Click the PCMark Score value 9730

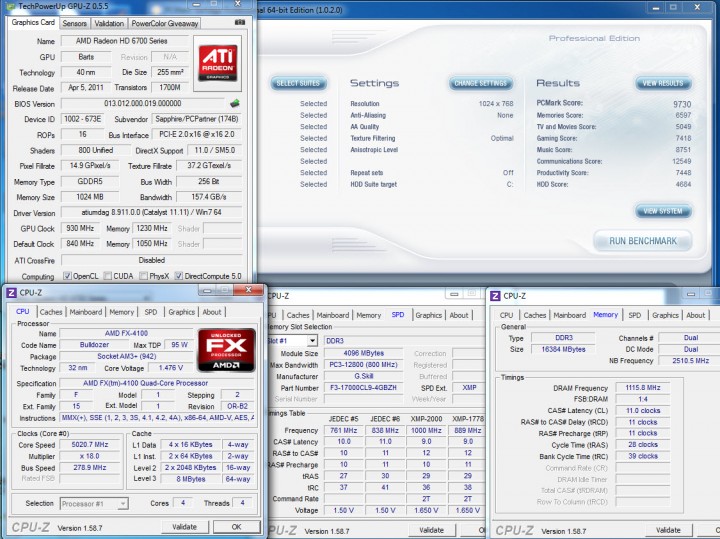[x=682, y=104]
